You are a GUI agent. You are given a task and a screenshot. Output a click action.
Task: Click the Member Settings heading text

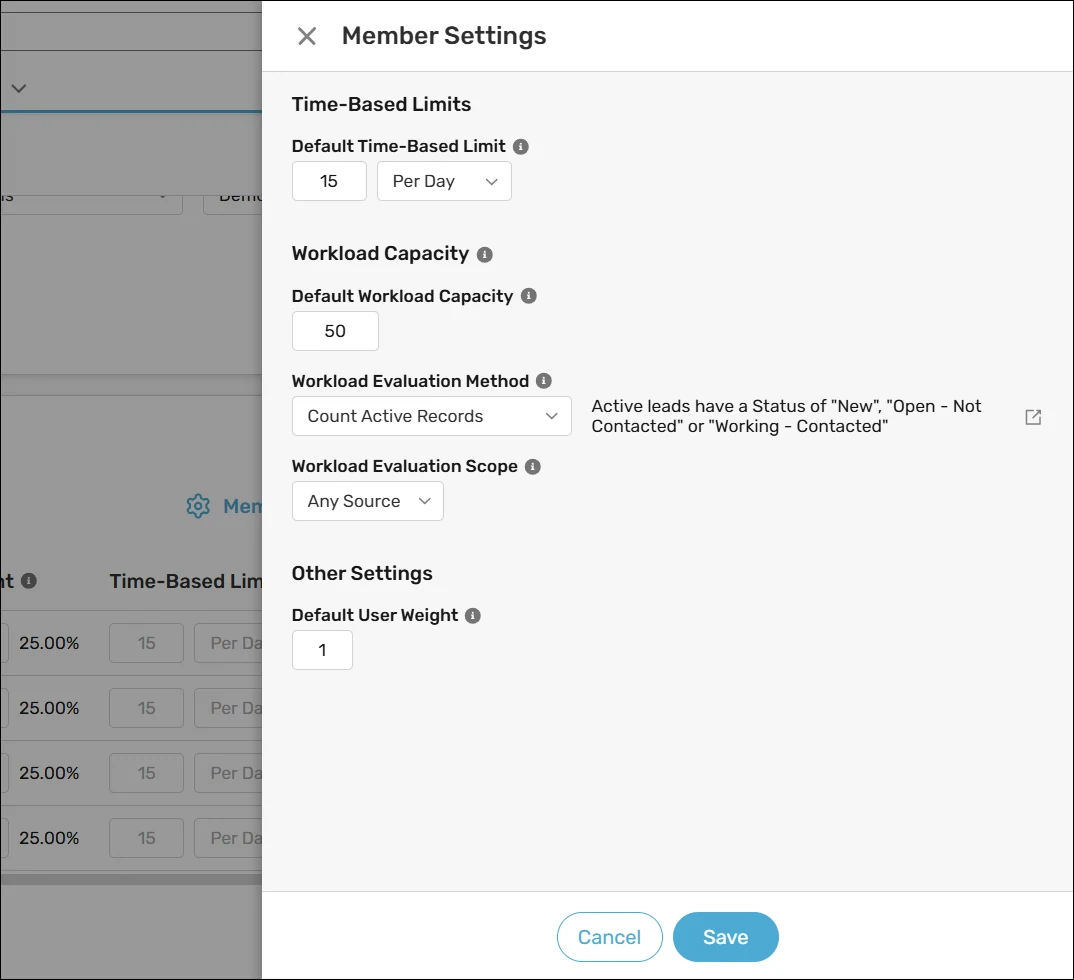tap(444, 36)
